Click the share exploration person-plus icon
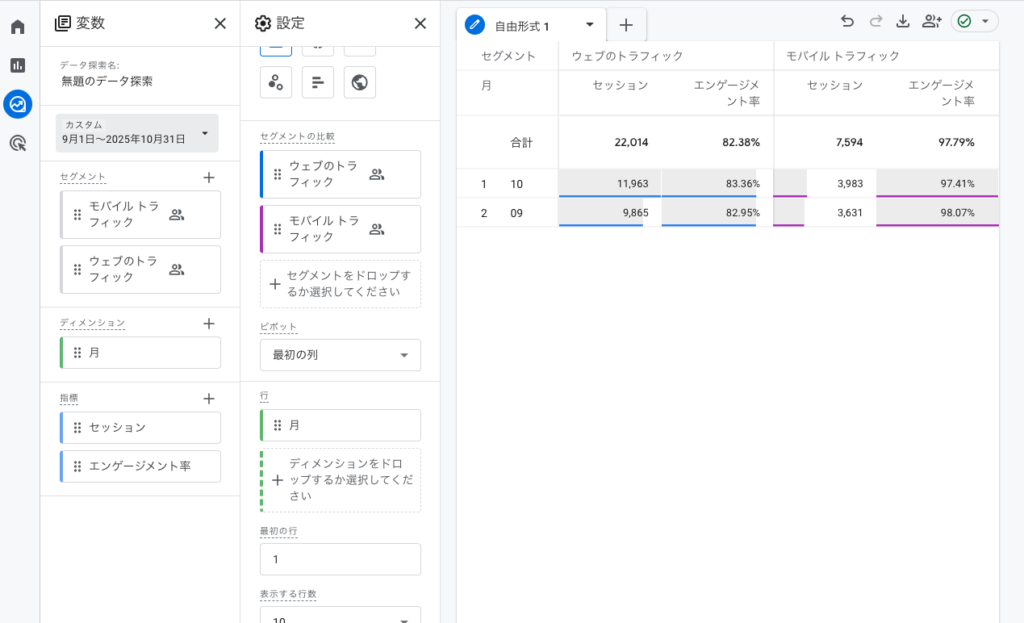The width and height of the screenshot is (1024, 623). pyautogui.click(x=932, y=22)
